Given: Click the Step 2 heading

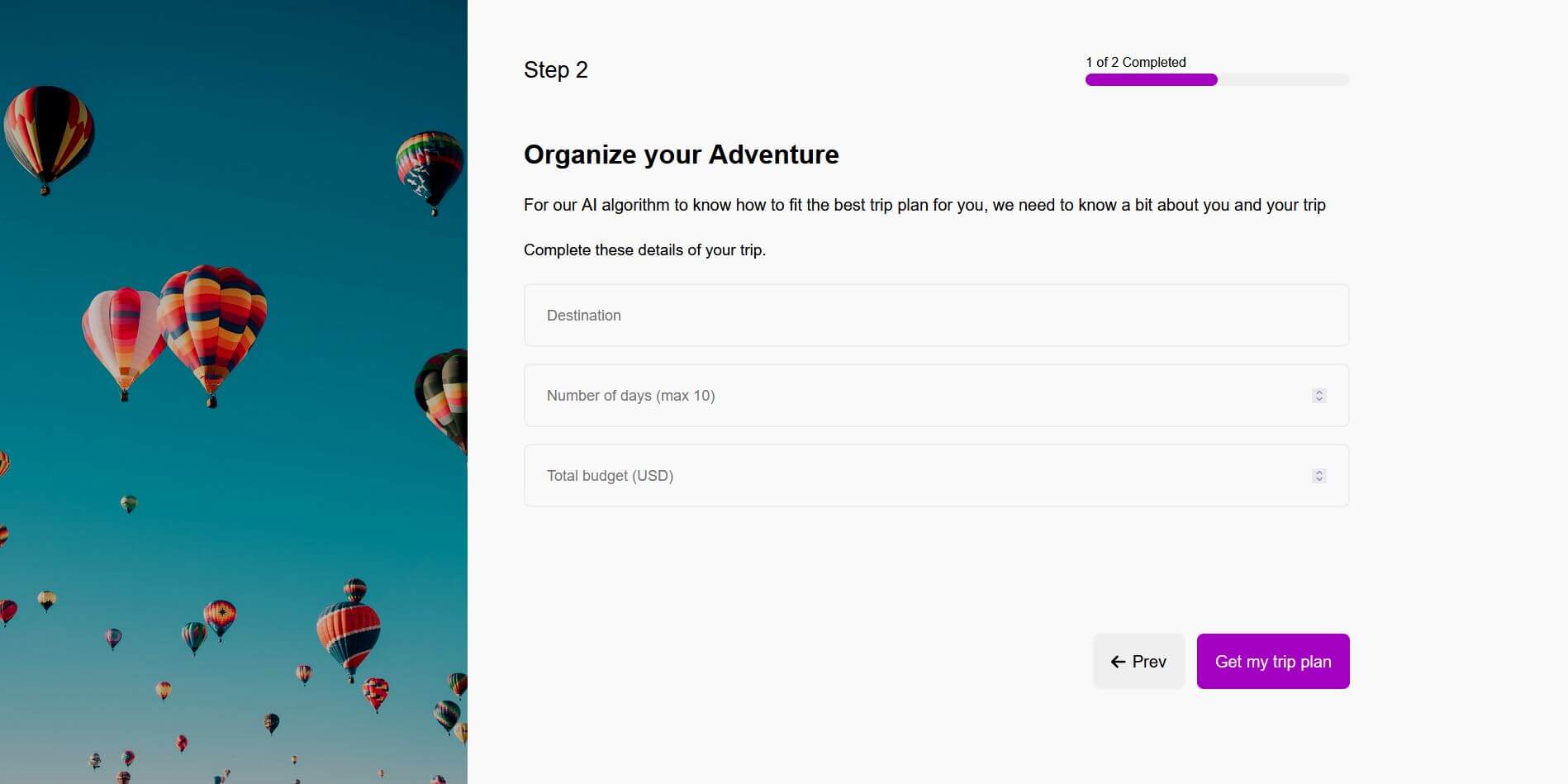Looking at the screenshot, I should pyautogui.click(x=555, y=70).
